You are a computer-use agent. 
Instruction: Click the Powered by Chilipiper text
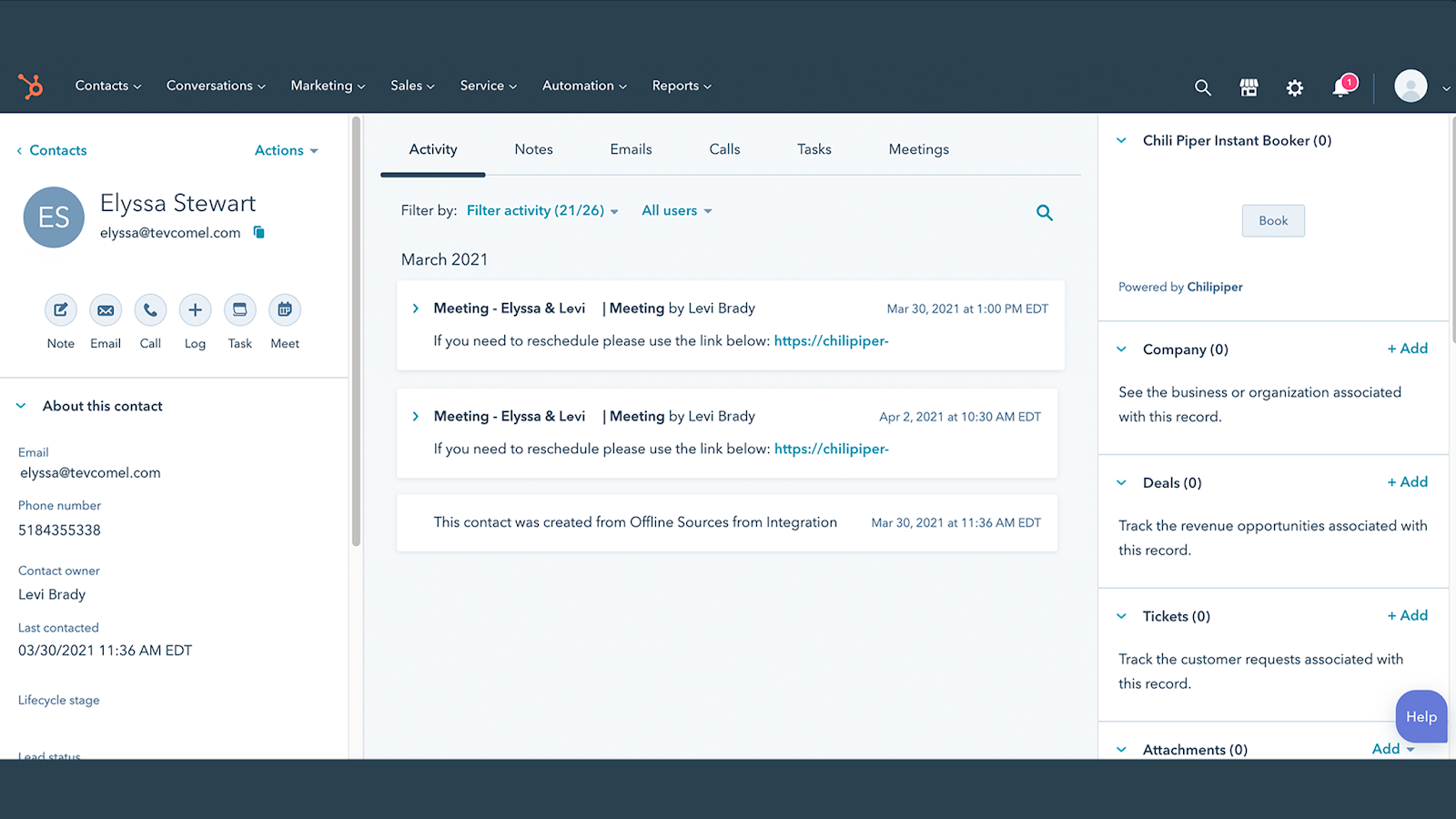coord(1180,287)
